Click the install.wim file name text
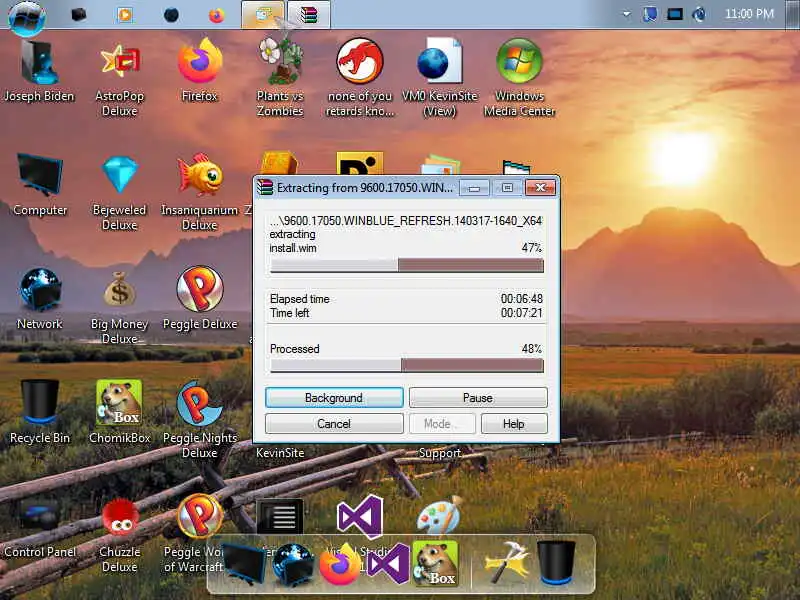The height and width of the screenshot is (600, 800). click(x=293, y=248)
